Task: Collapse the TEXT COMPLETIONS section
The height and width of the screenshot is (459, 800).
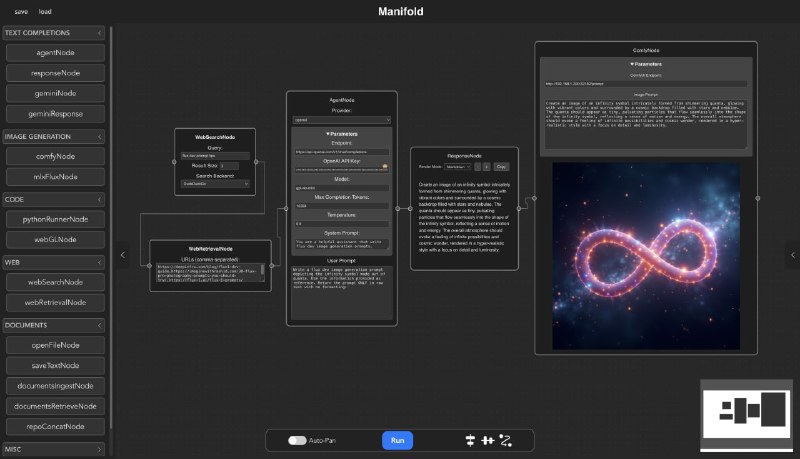Action: tap(99, 33)
